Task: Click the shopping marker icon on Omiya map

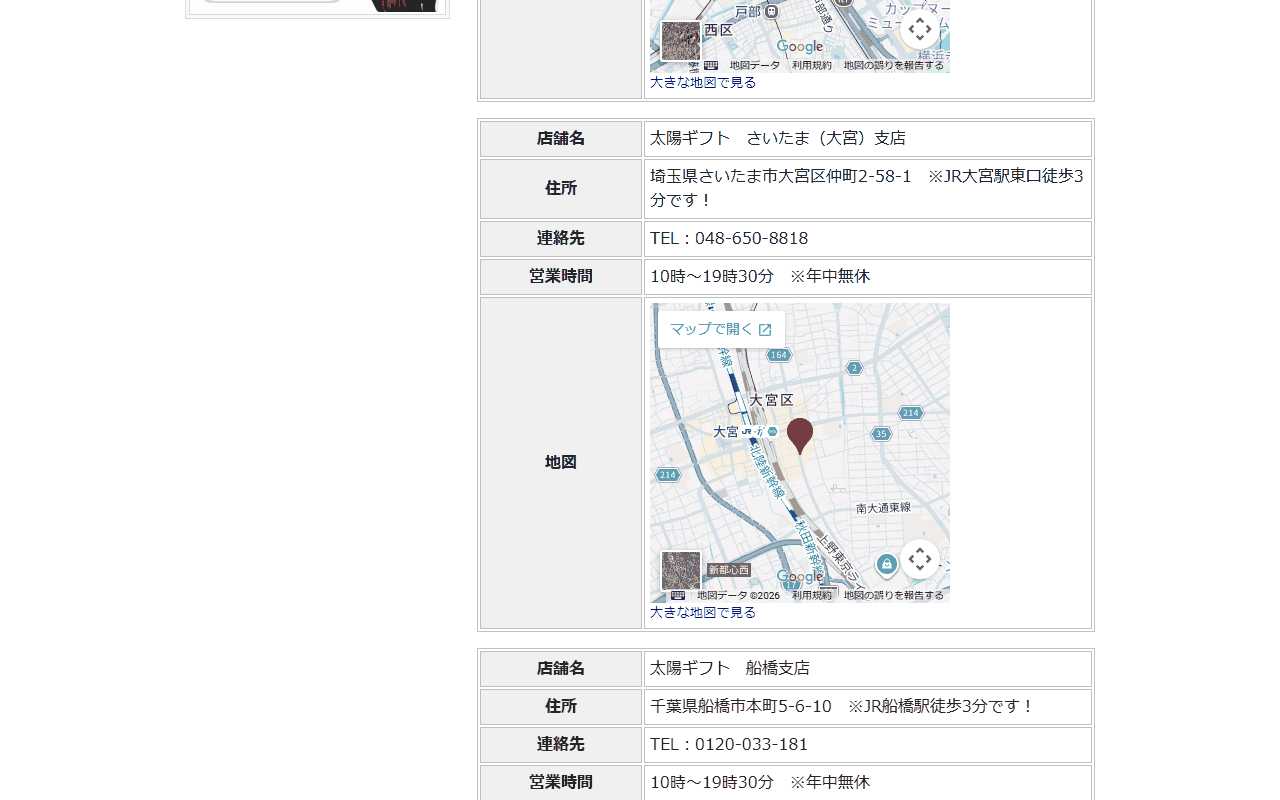Action: click(887, 565)
